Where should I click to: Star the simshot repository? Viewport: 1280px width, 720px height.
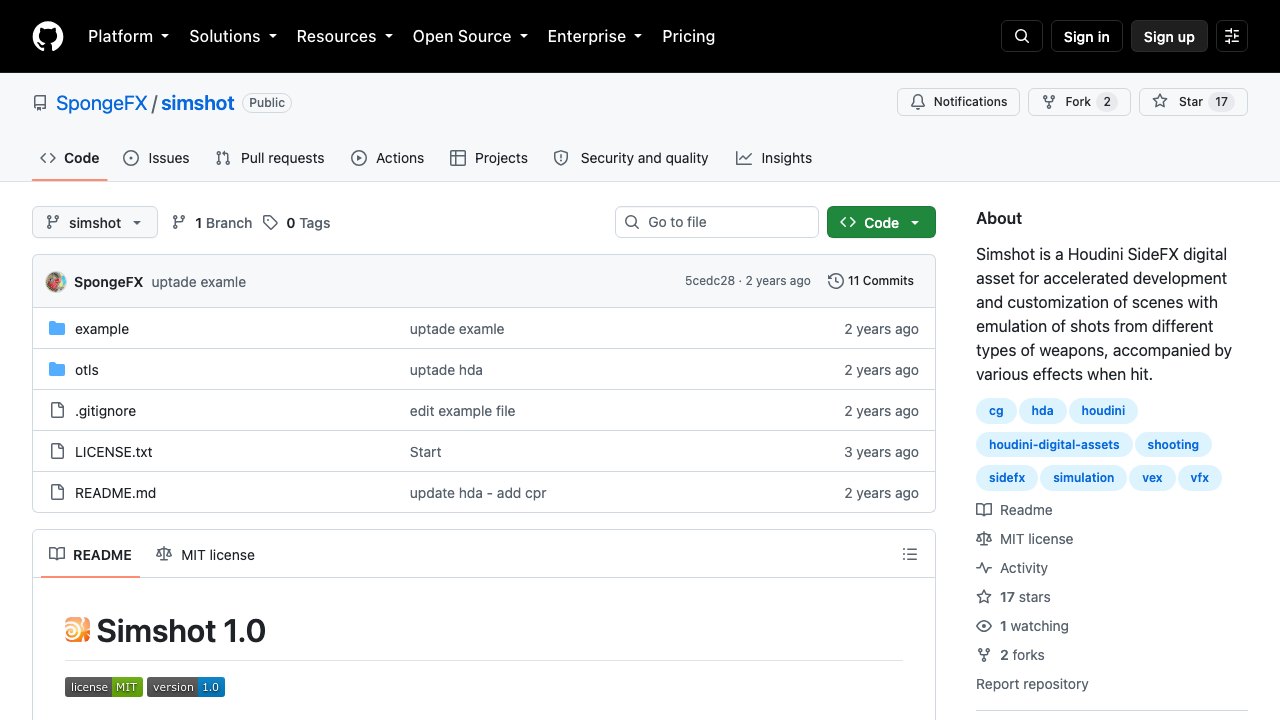pos(1193,102)
